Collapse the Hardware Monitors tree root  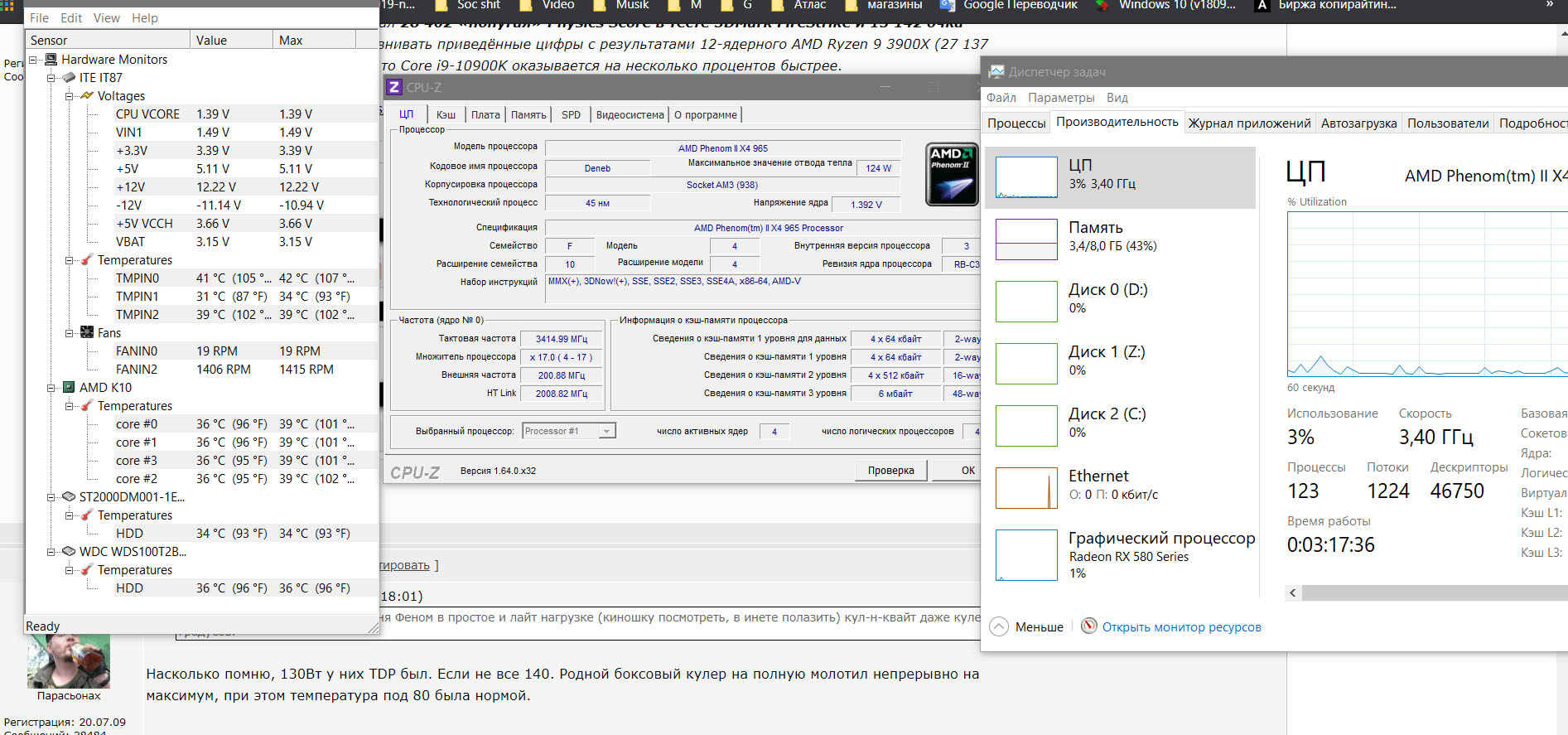[x=33, y=60]
